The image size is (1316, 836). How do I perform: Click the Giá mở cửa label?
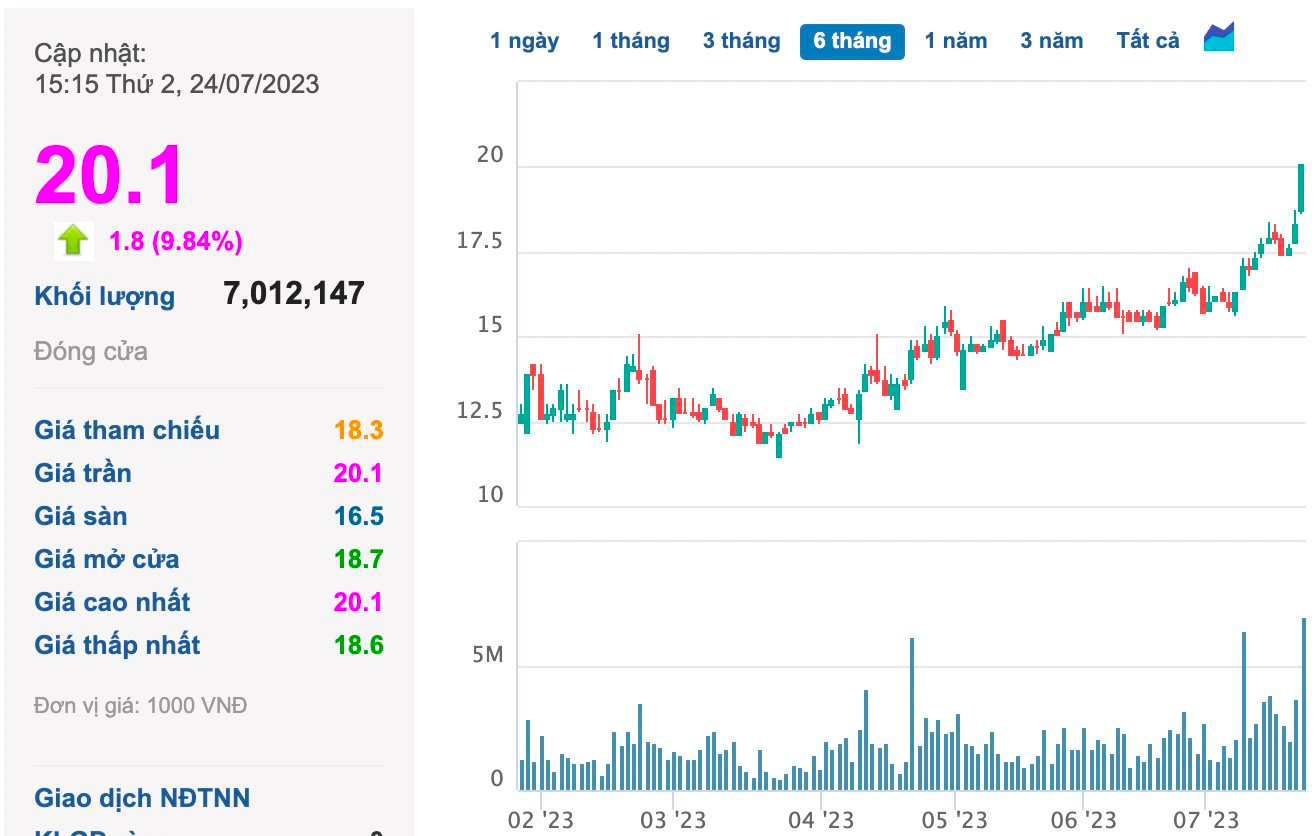click(x=107, y=559)
